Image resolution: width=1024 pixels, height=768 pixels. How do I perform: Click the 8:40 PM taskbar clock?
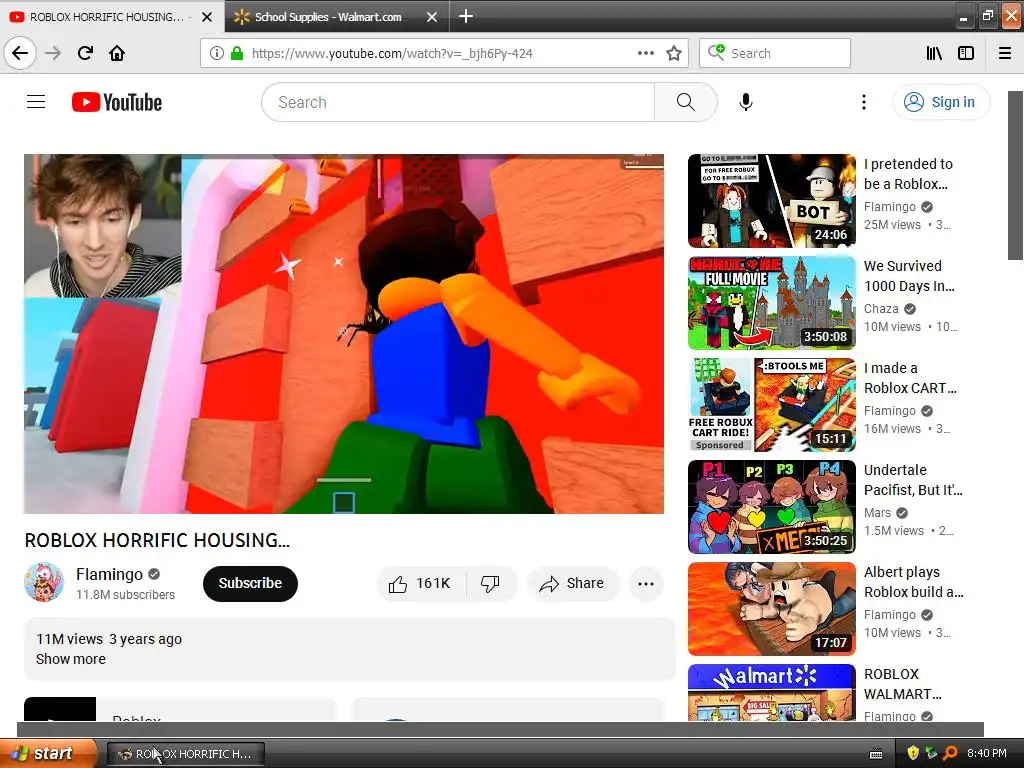pyautogui.click(x=987, y=753)
